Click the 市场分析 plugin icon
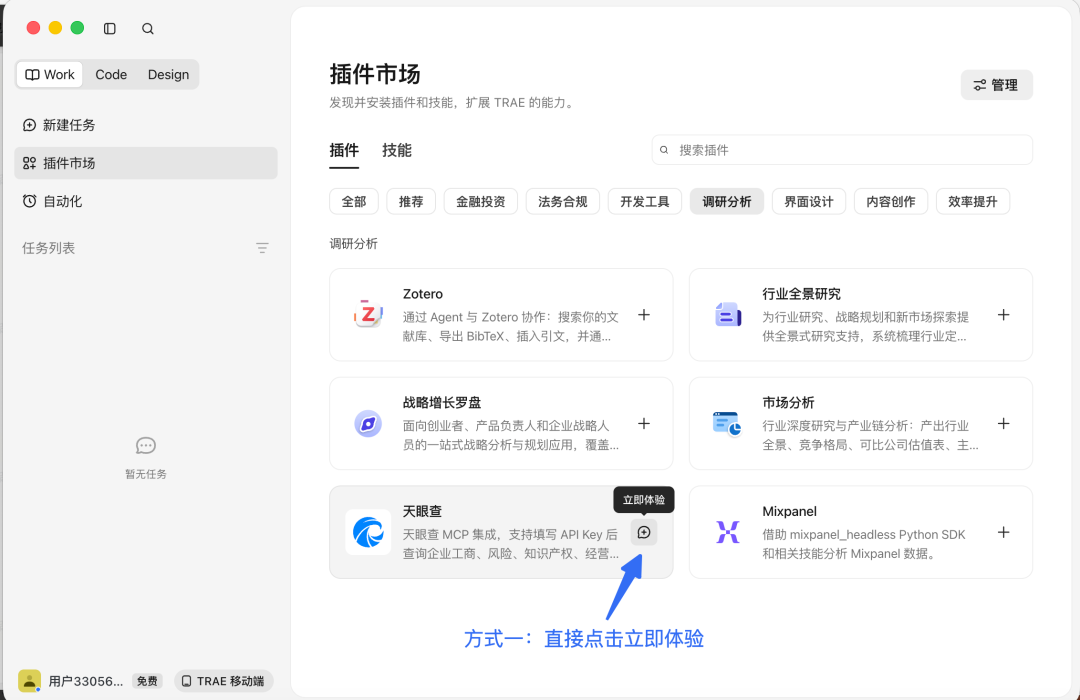The image size is (1080, 700). pos(727,424)
